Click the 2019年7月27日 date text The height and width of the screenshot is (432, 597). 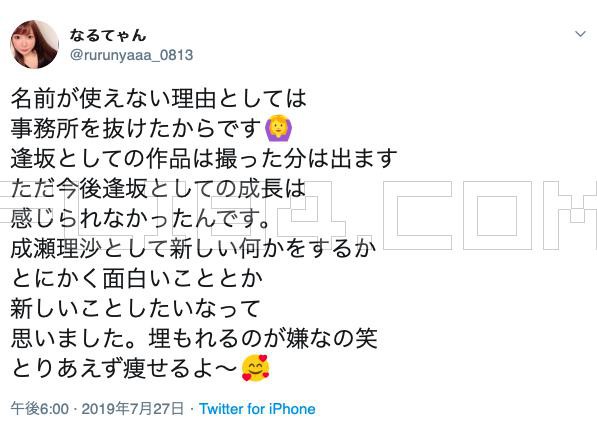coord(133,409)
